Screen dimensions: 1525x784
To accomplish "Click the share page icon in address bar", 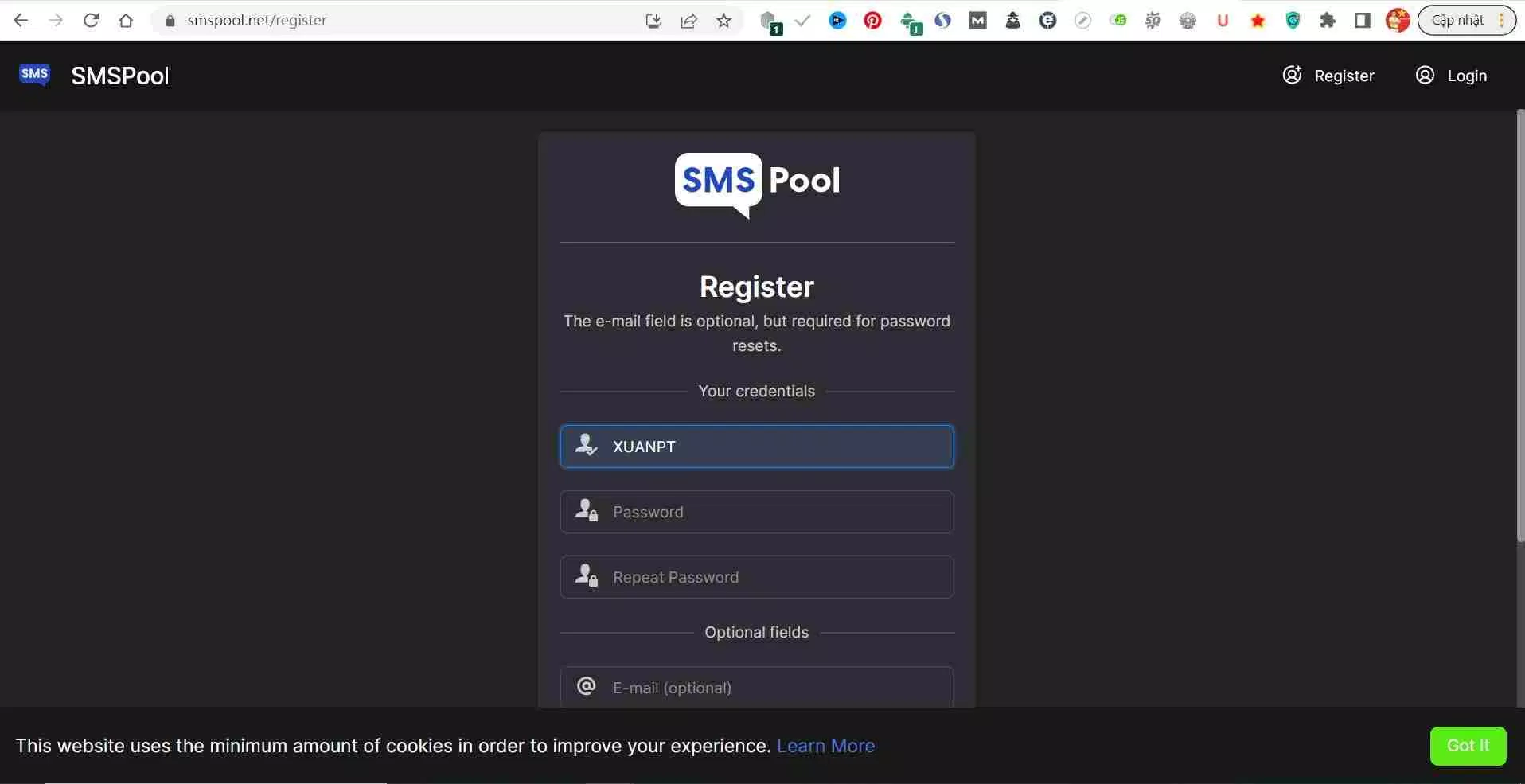I will pyautogui.click(x=688, y=21).
